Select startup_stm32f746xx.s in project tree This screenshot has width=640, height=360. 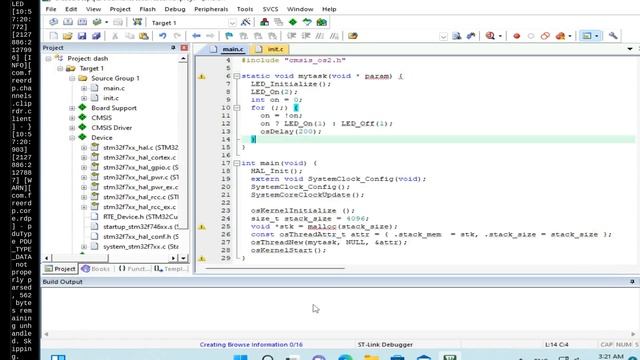point(140,227)
